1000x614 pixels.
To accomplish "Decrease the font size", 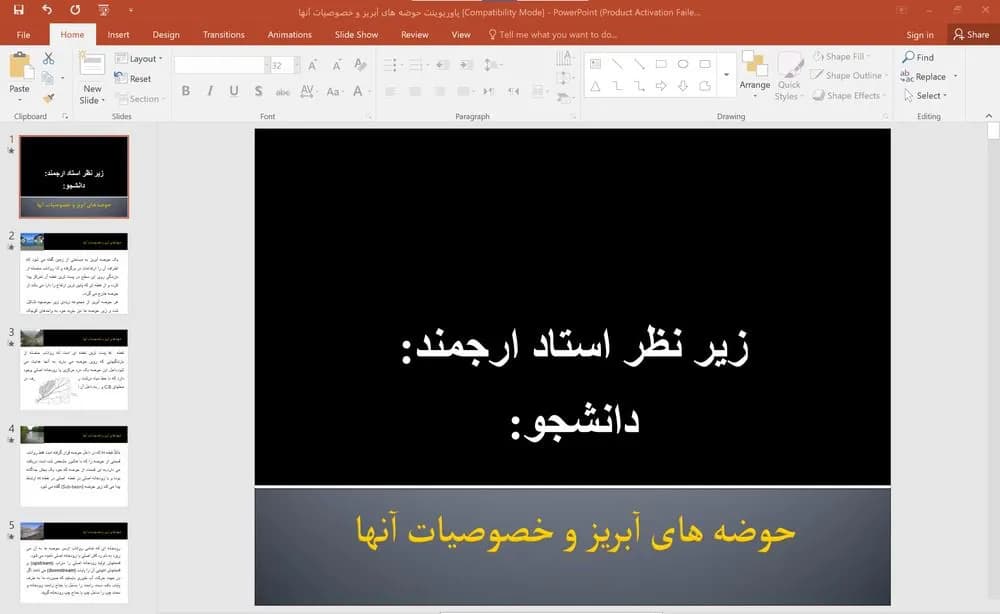I will (337, 65).
